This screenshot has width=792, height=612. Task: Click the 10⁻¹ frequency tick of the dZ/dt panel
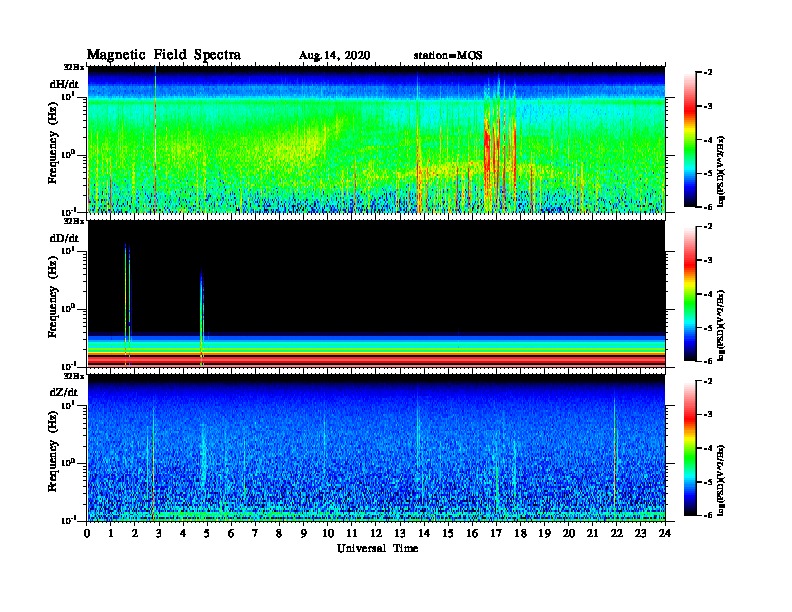pyautogui.click(x=68, y=519)
